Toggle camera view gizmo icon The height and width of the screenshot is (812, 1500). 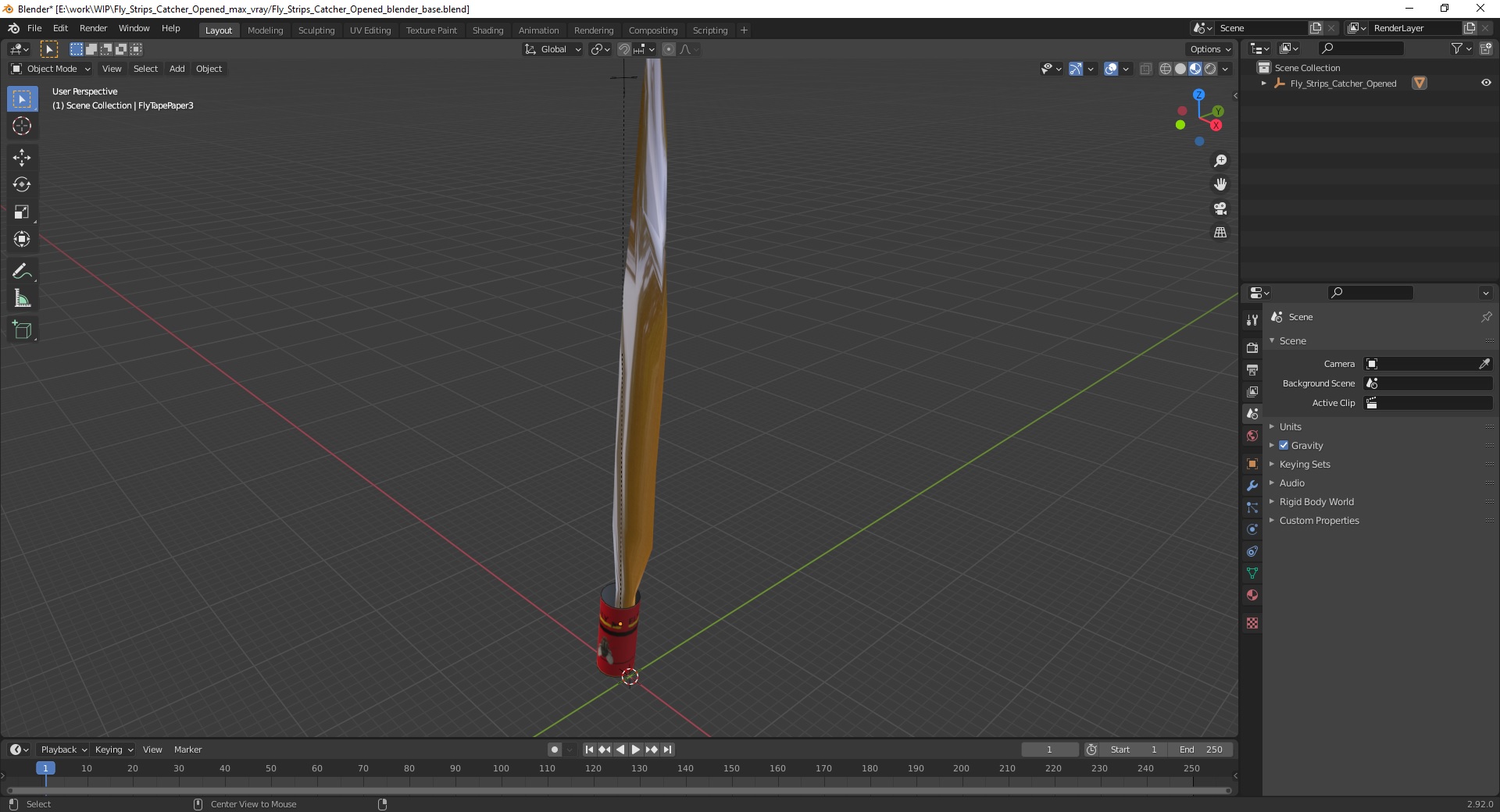[1220, 208]
